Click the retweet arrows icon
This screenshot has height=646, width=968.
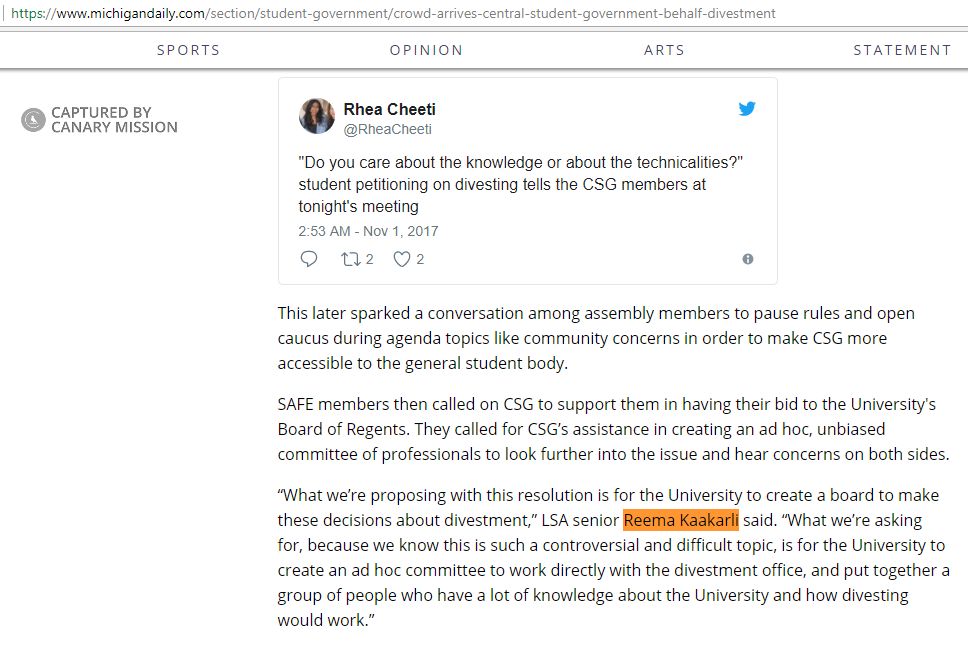350,259
